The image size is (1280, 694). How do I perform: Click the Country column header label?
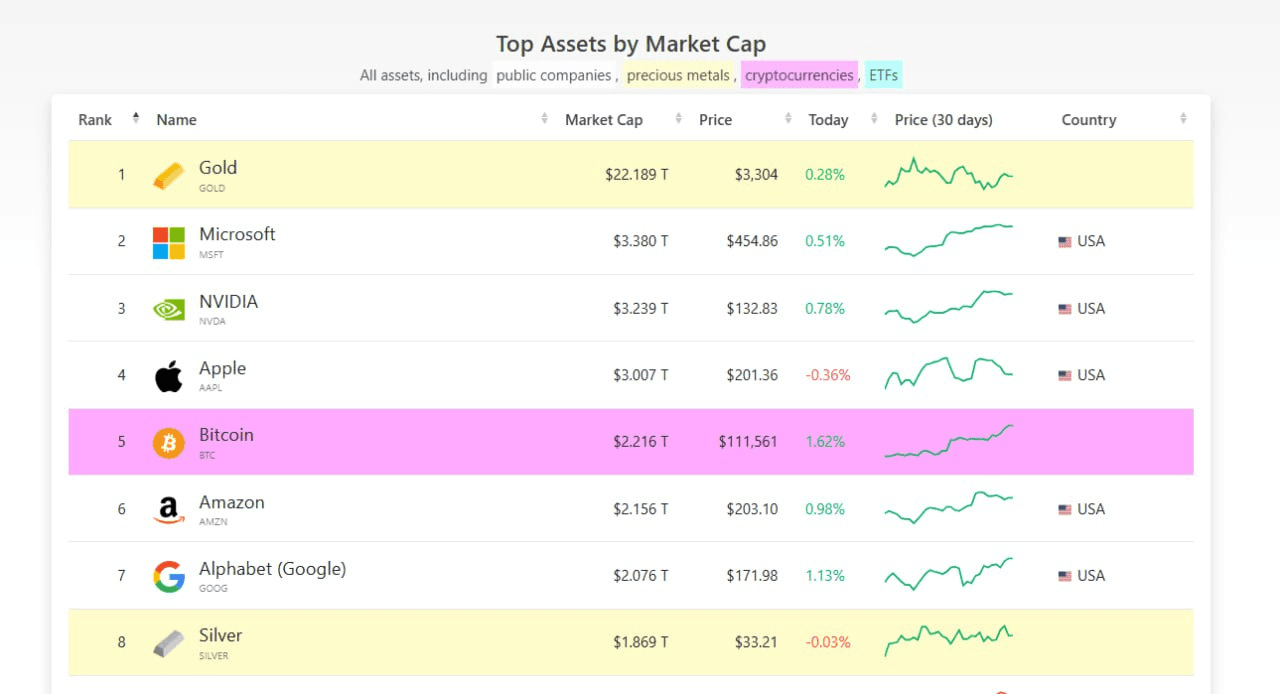[x=1089, y=120]
